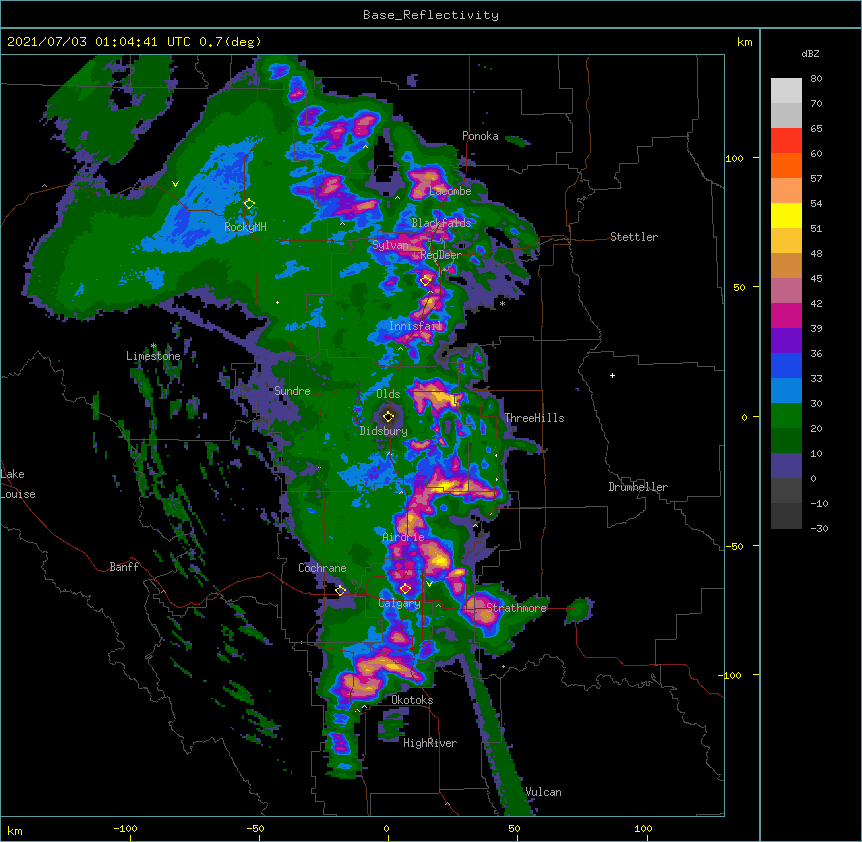862x842 pixels.
Task: Click the Innisfail label
Action: coord(416,326)
